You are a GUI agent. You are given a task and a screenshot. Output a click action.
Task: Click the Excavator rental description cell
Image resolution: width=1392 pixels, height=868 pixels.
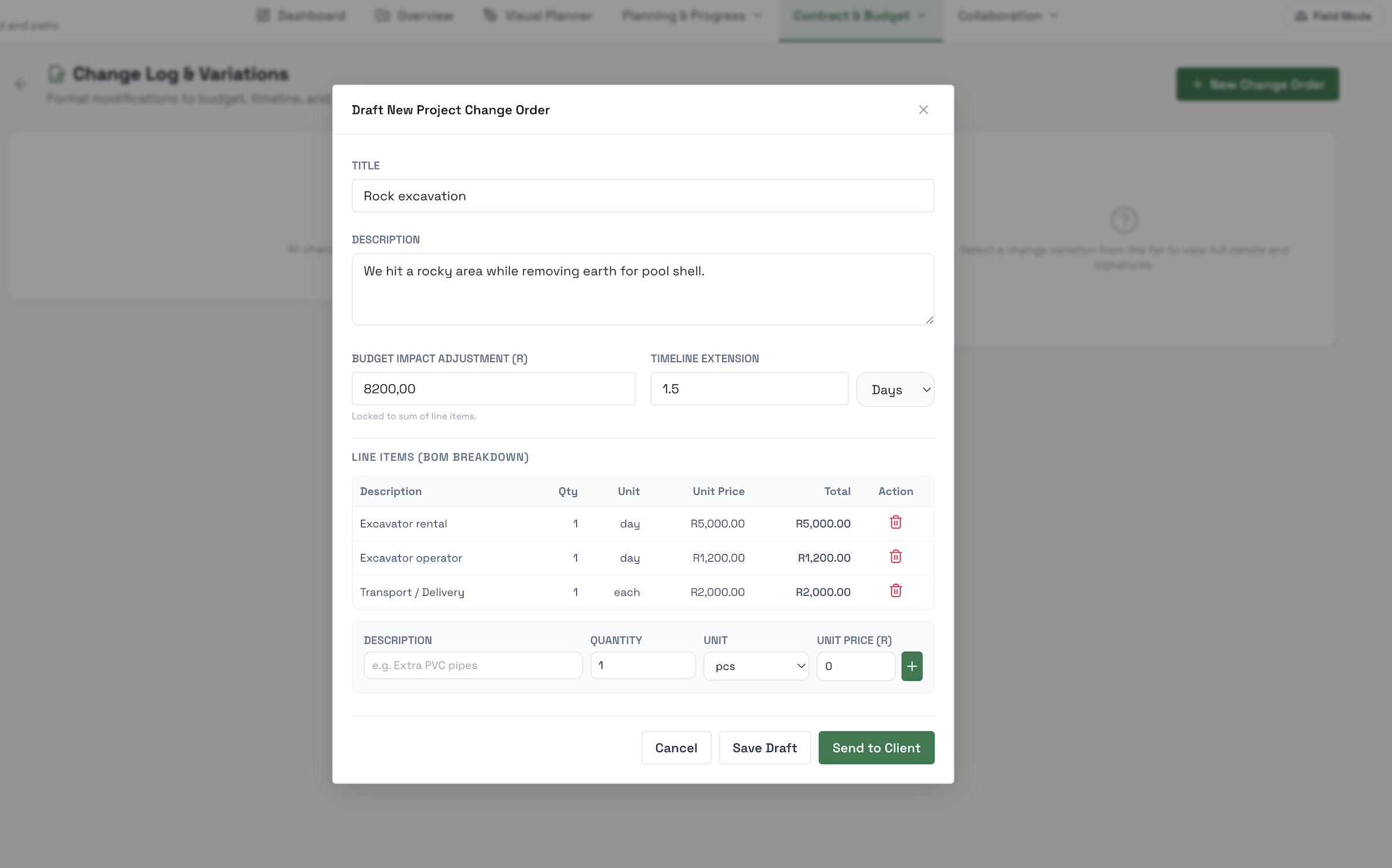pyautogui.click(x=403, y=524)
